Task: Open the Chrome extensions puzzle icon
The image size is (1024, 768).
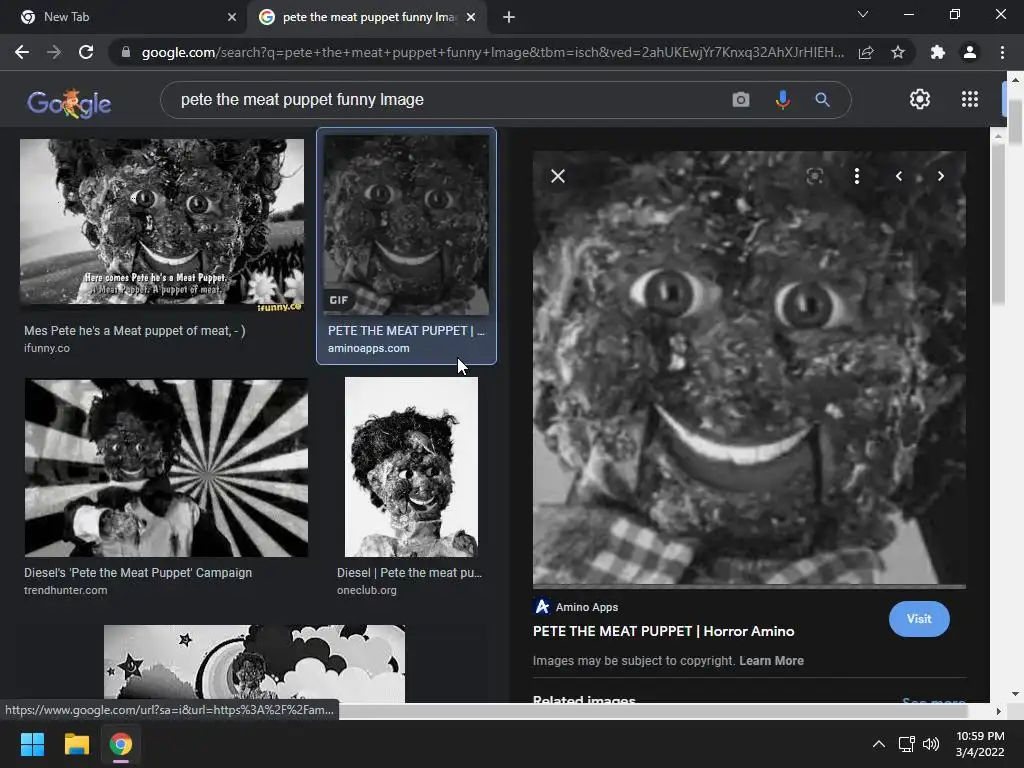Action: pyautogui.click(x=938, y=52)
